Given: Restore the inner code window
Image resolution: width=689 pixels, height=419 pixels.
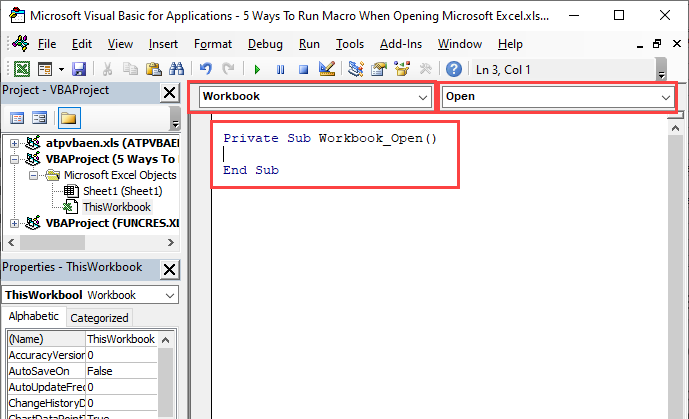Looking at the screenshot, I should pyautogui.click(x=657, y=44).
